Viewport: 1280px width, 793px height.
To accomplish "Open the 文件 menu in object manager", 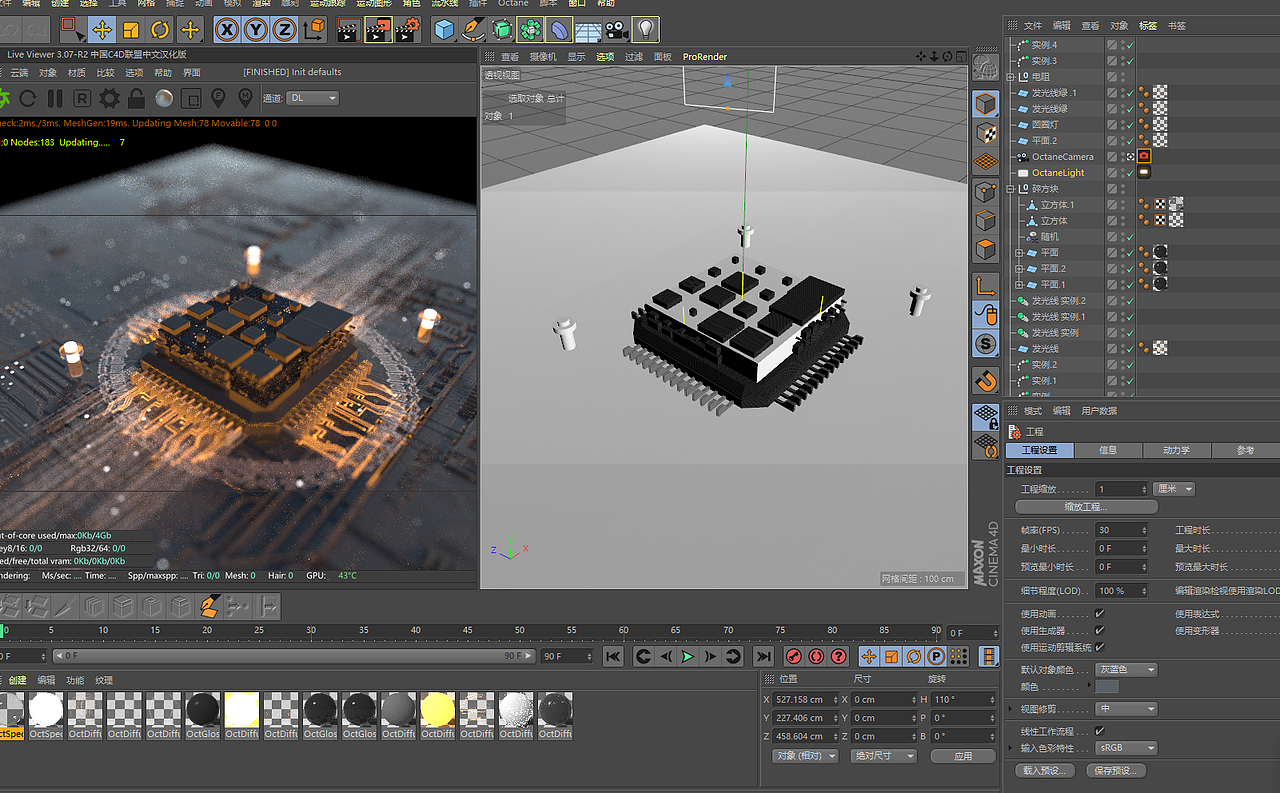I will (1033, 25).
